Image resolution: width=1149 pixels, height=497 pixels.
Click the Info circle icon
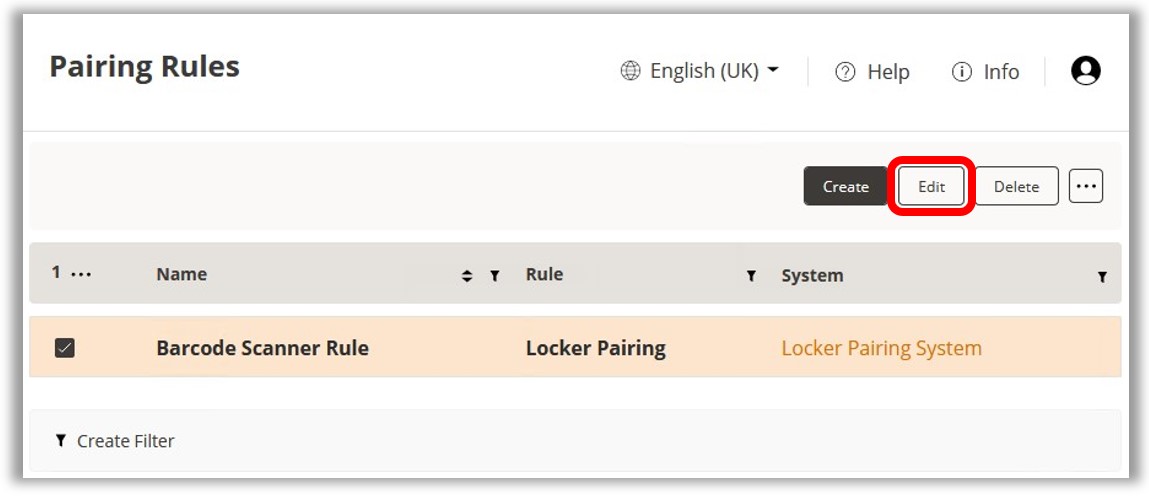click(x=961, y=72)
